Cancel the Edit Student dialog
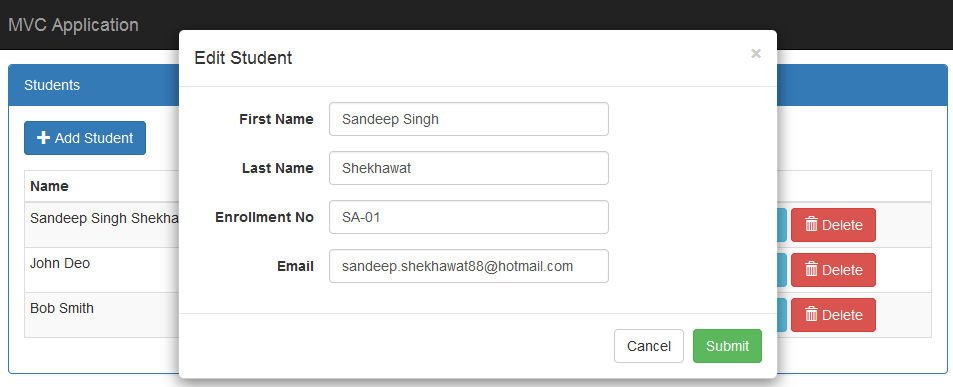This screenshot has width=953, height=387. [649, 346]
